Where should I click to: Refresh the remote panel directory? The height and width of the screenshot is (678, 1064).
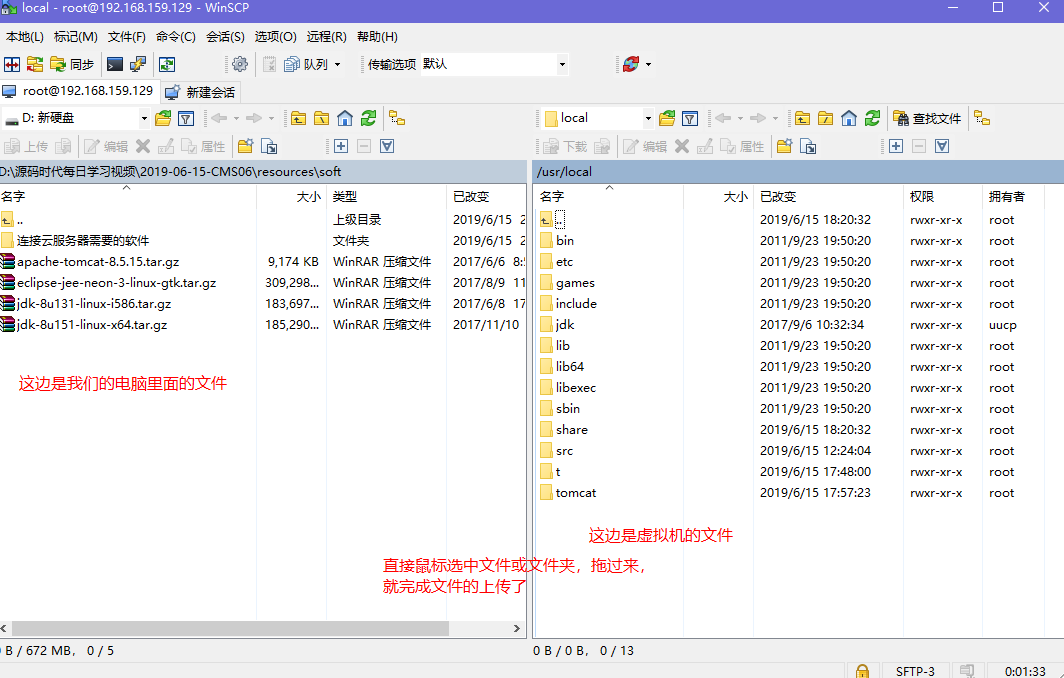[x=872, y=119]
